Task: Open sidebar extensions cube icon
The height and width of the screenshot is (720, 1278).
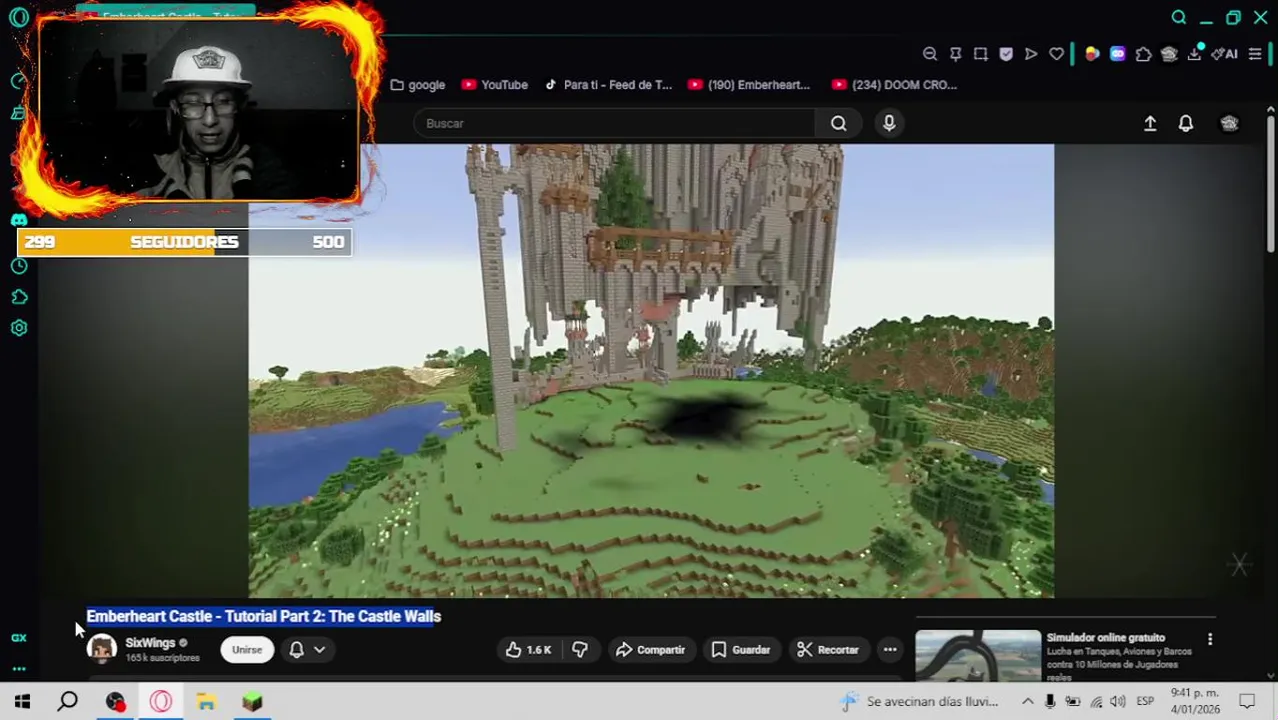Action: (x=19, y=297)
